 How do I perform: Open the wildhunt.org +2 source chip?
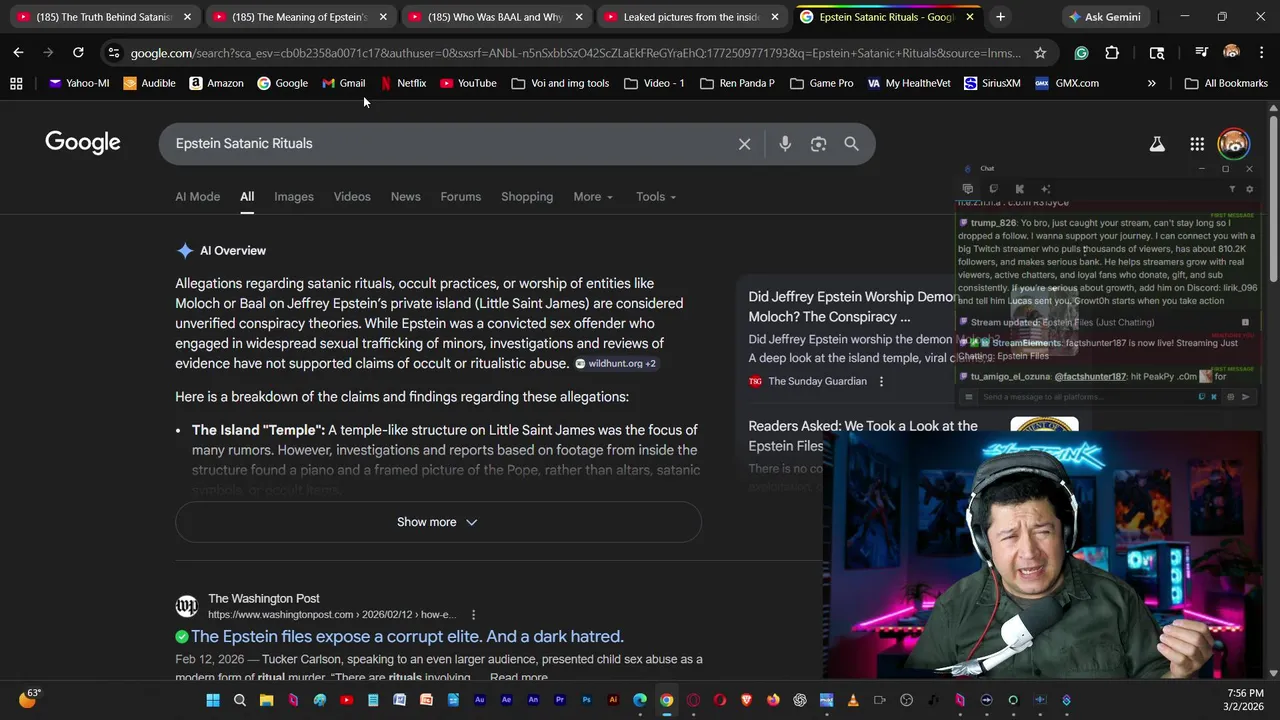point(615,364)
